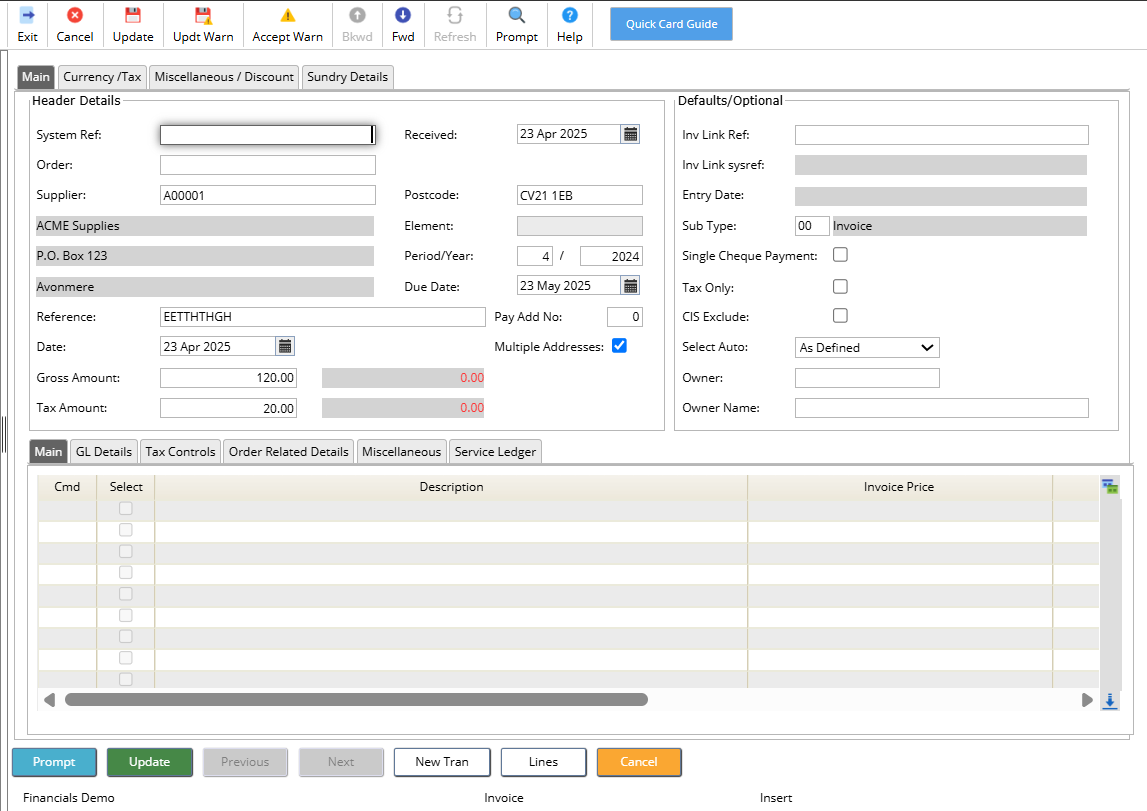The width and height of the screenshot is (1147, 811).
Task: Open Help from the toolbar
Action: 569,25
